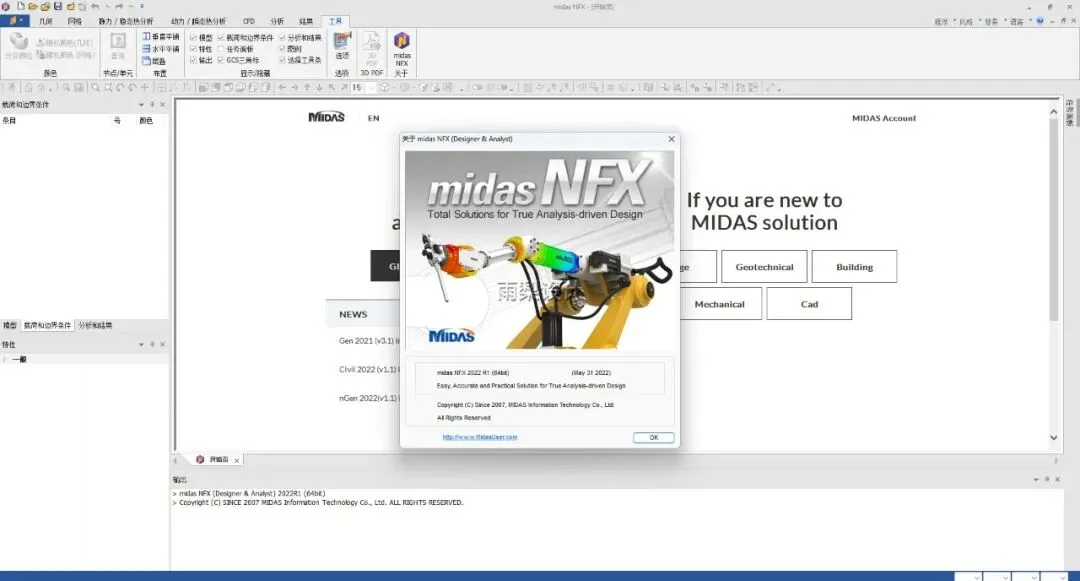This screenshot has width=1080, height=581.
Task: Click the Save floppy-disk icon in title bar
Action: pos(58,6)
